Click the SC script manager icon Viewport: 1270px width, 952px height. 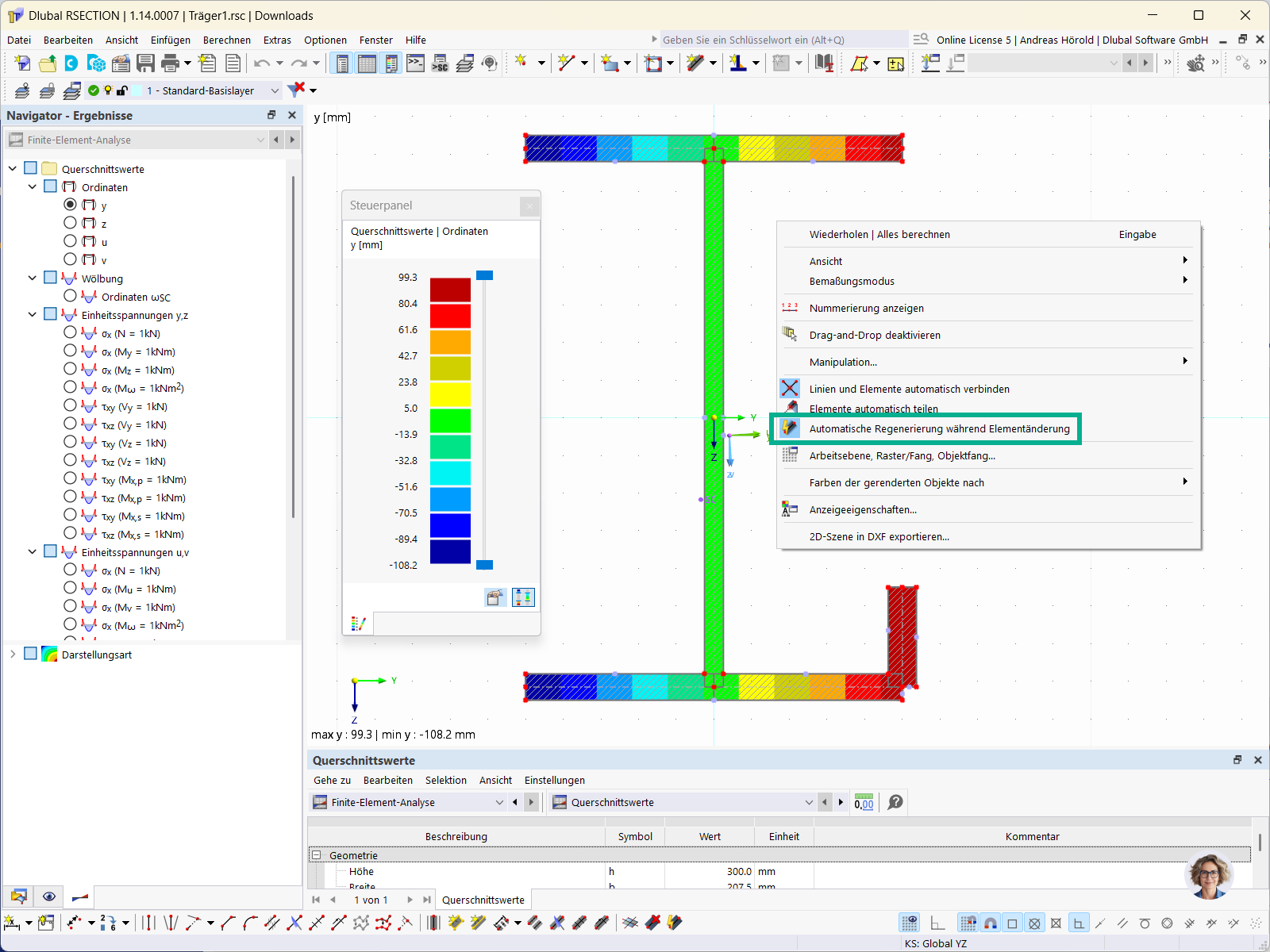440,63
